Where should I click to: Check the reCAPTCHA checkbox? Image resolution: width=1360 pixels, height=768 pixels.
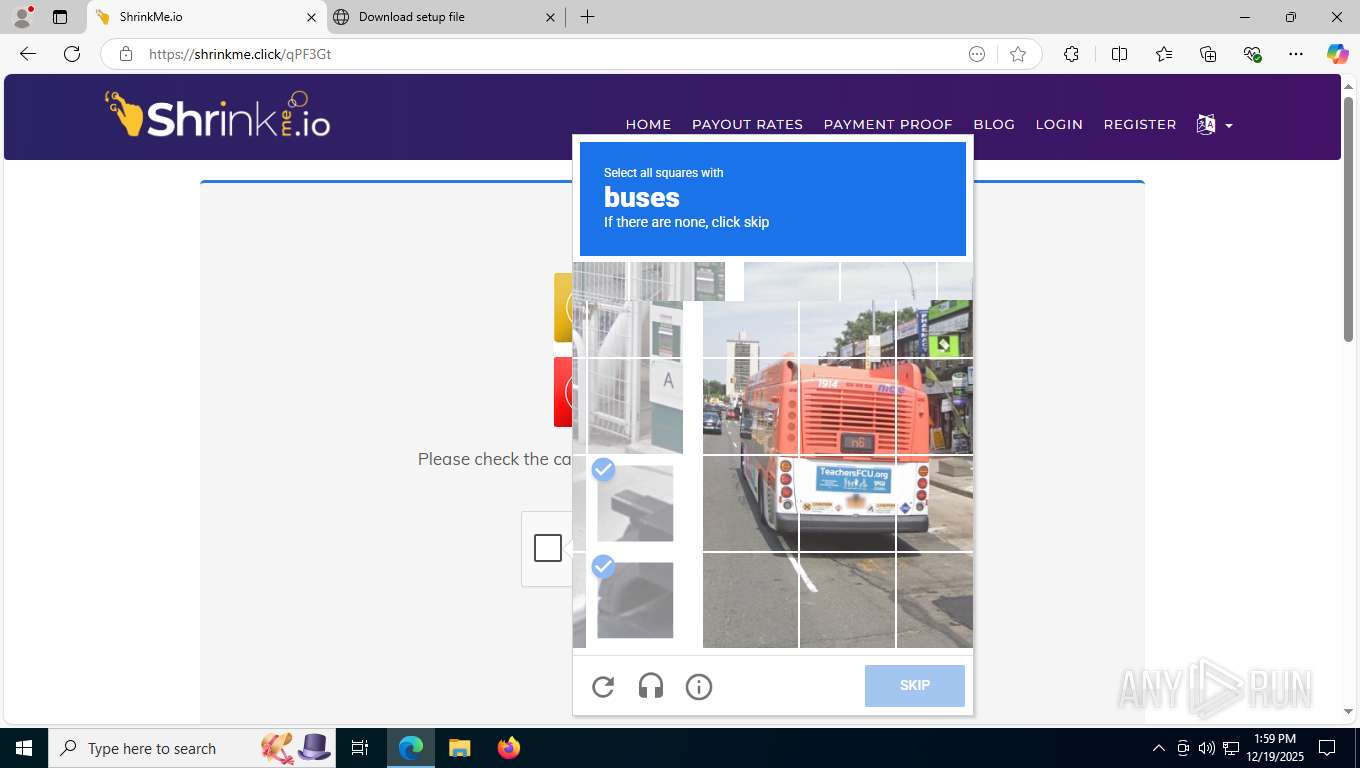click(547, 548)
